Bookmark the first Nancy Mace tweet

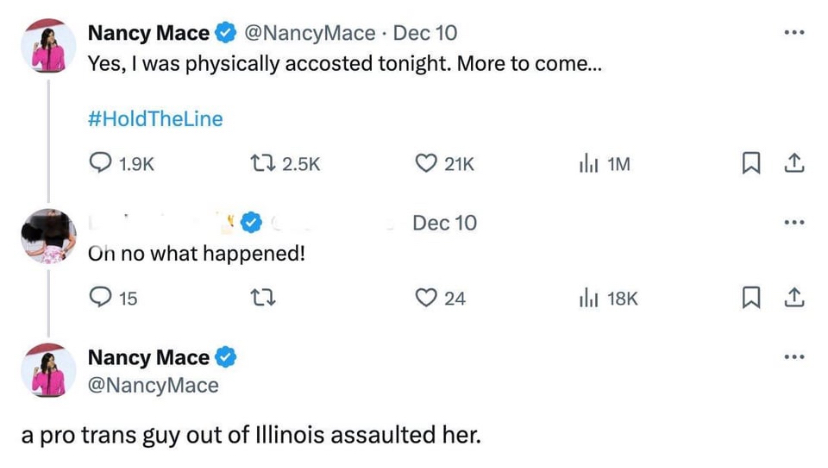pyautogui.click(x=752, y=164)
